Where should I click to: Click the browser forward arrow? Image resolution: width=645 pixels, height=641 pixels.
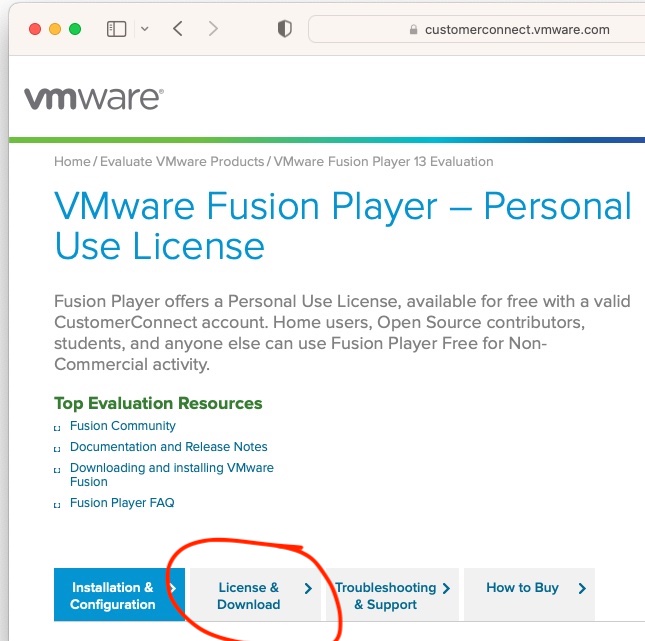click(x=213, y=29)
